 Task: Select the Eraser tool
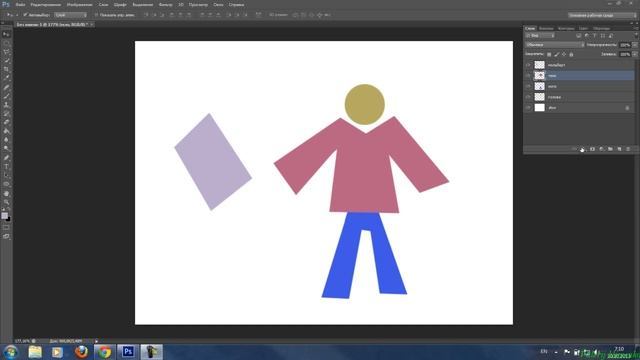(6, 122)
